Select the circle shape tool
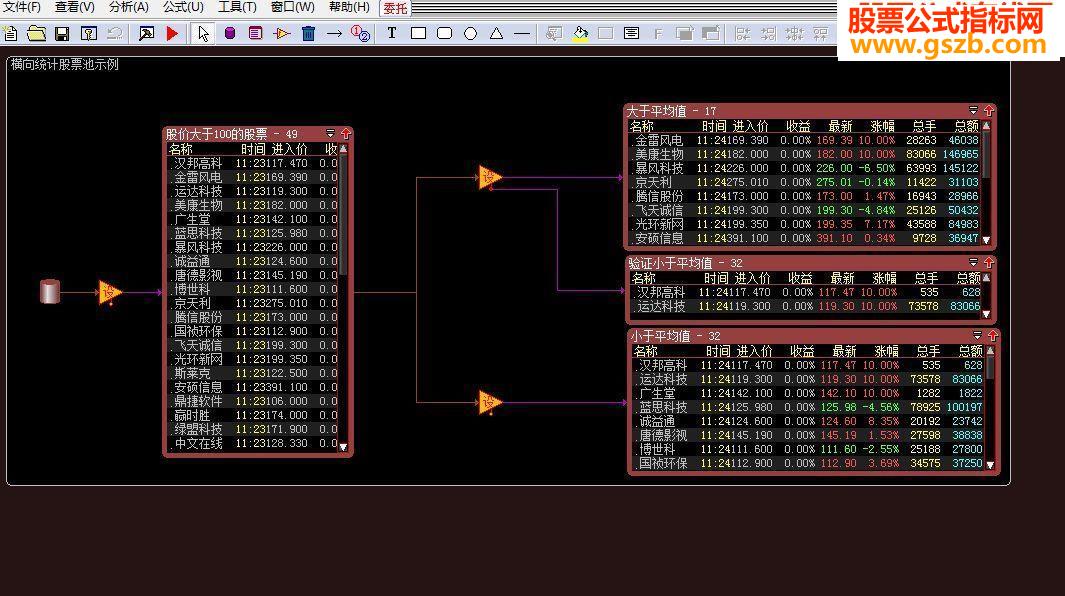1065x596 pixels. 470,33
